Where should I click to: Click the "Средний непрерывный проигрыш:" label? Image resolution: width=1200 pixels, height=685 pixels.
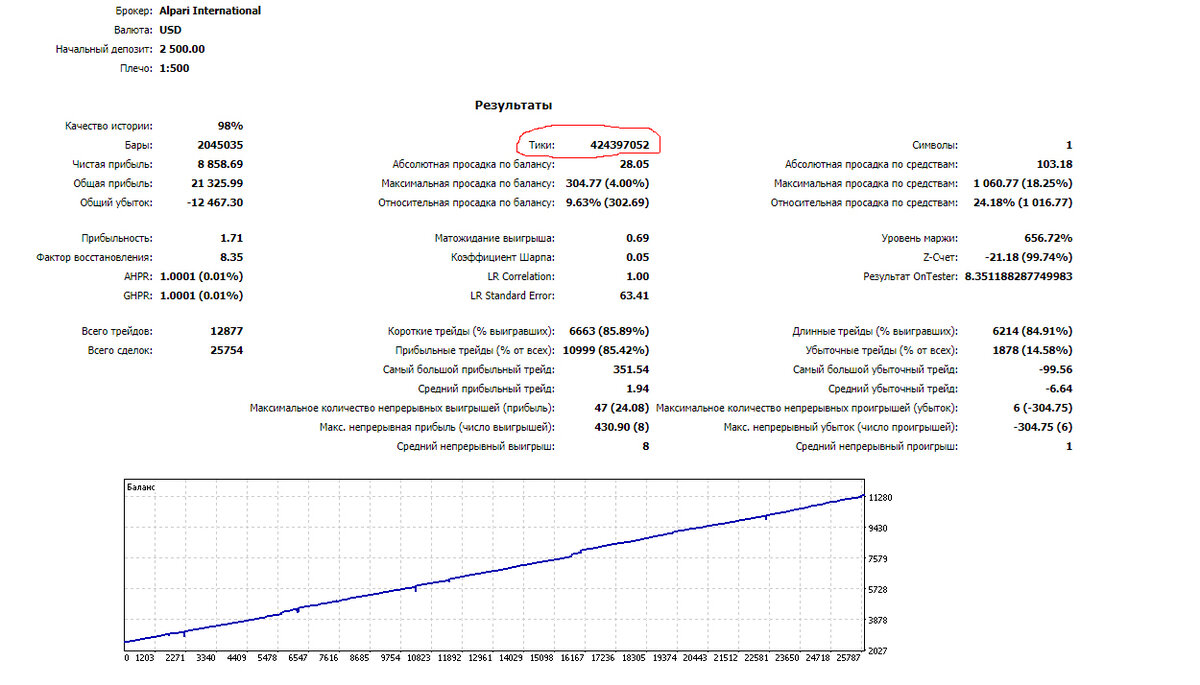(x=877, y=445)
